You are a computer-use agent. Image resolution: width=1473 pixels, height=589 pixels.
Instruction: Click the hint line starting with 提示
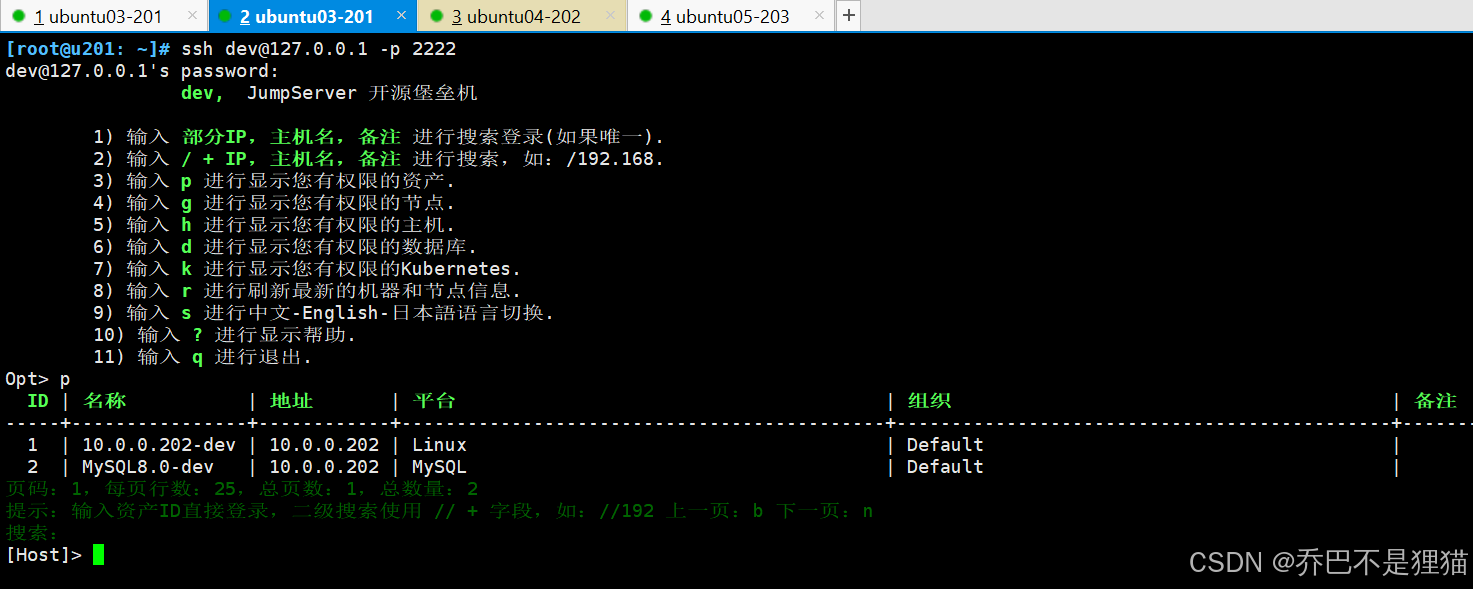pyautogui.click(x=439, y=511)
